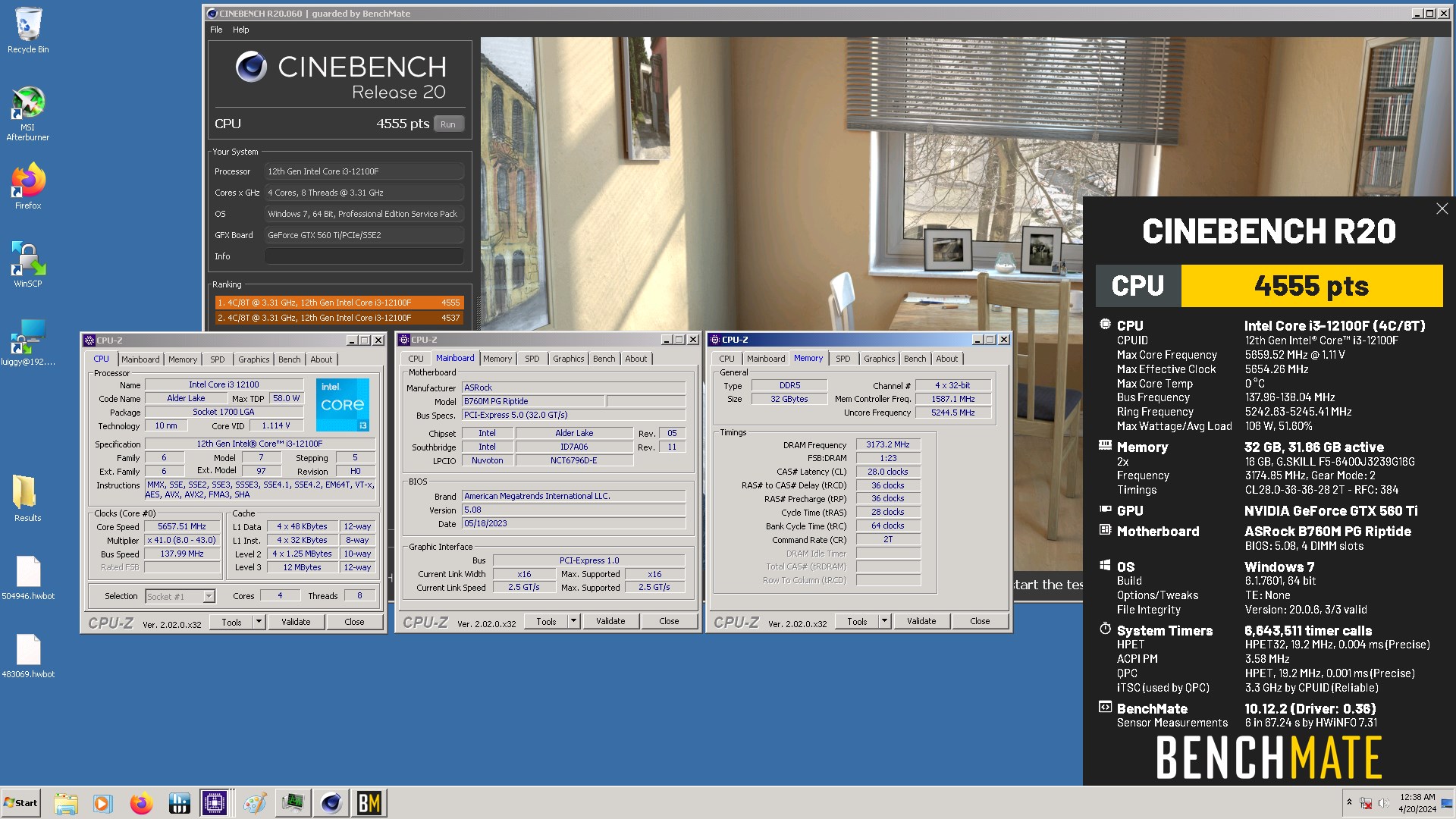Screen dimensions: 1456x819
Task: Open the luiggy@192 desktop shortcut
Action: pyautogui.click(x=28, y=343)
